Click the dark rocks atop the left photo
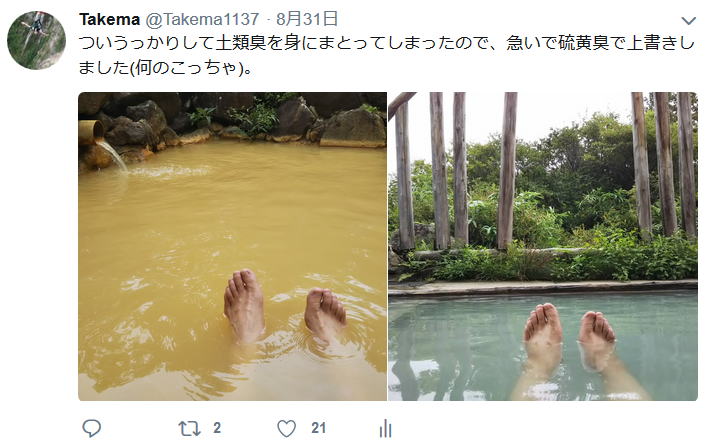 232,118
